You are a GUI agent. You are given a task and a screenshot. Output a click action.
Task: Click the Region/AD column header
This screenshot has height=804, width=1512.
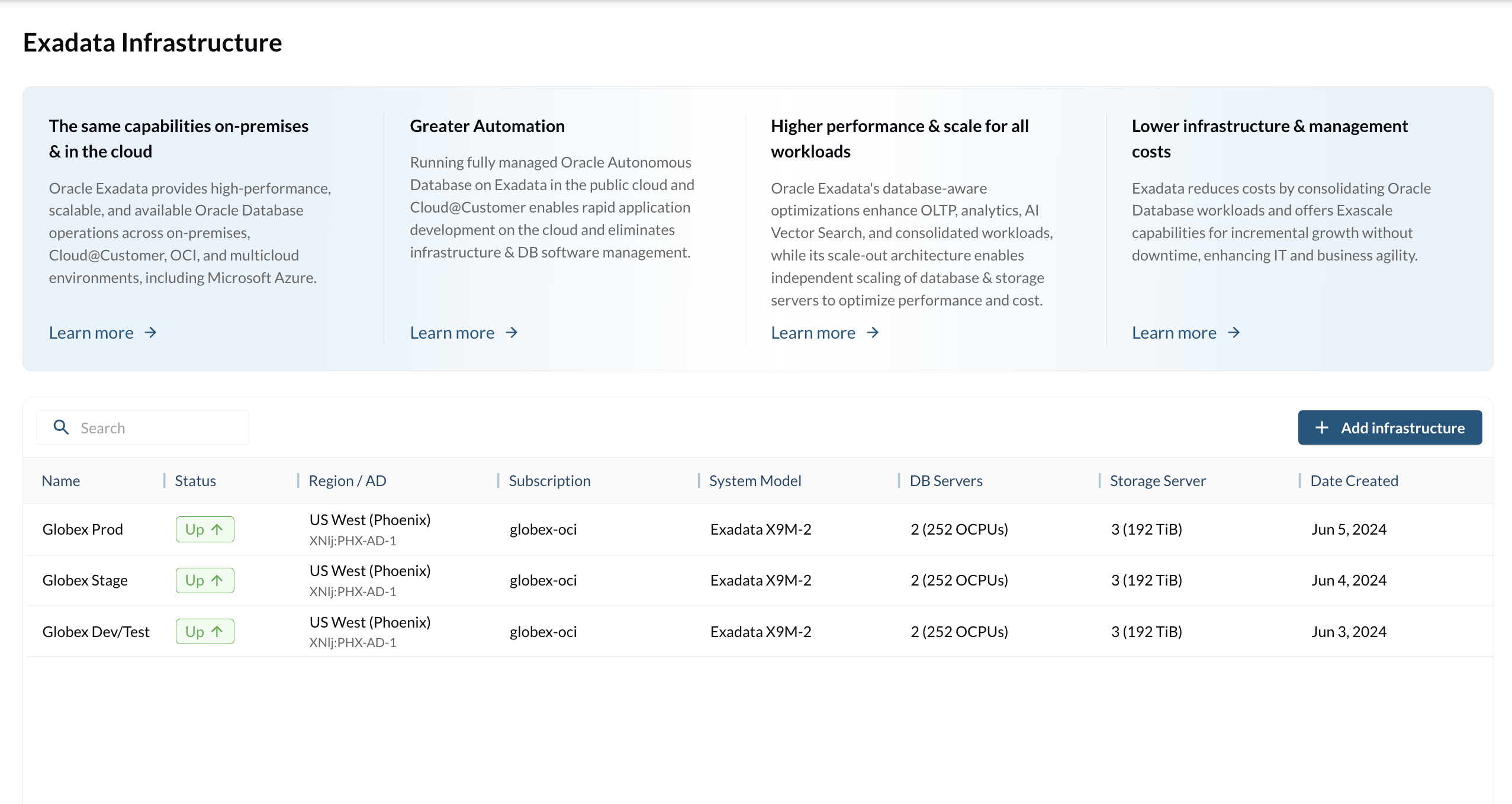(348, 480)
